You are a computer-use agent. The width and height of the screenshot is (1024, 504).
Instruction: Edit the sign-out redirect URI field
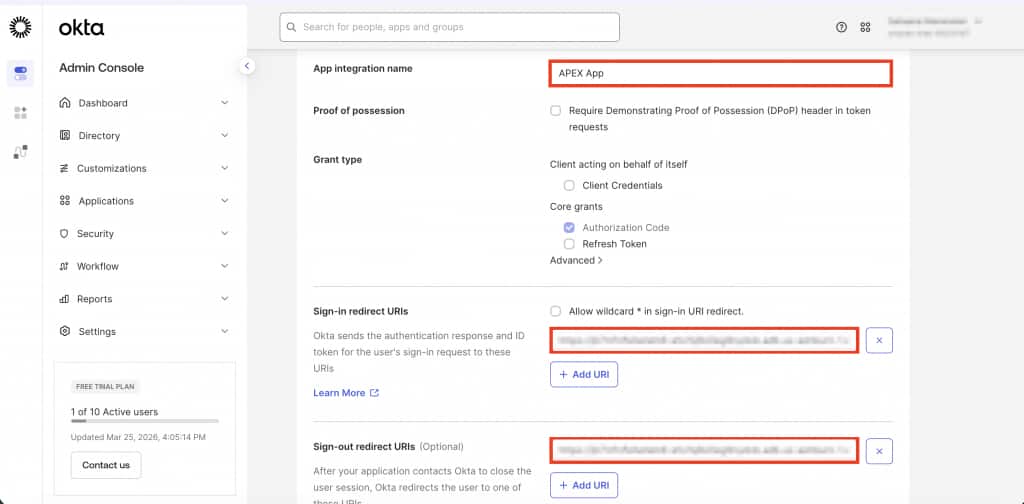coord(704,450)
